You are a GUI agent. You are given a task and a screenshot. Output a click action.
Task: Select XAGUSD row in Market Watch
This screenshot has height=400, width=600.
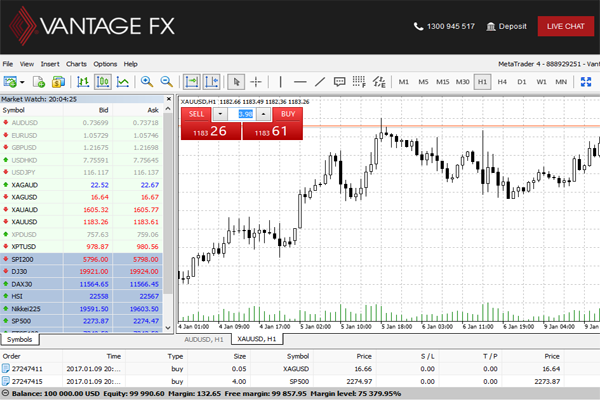(x=82, y=197)
